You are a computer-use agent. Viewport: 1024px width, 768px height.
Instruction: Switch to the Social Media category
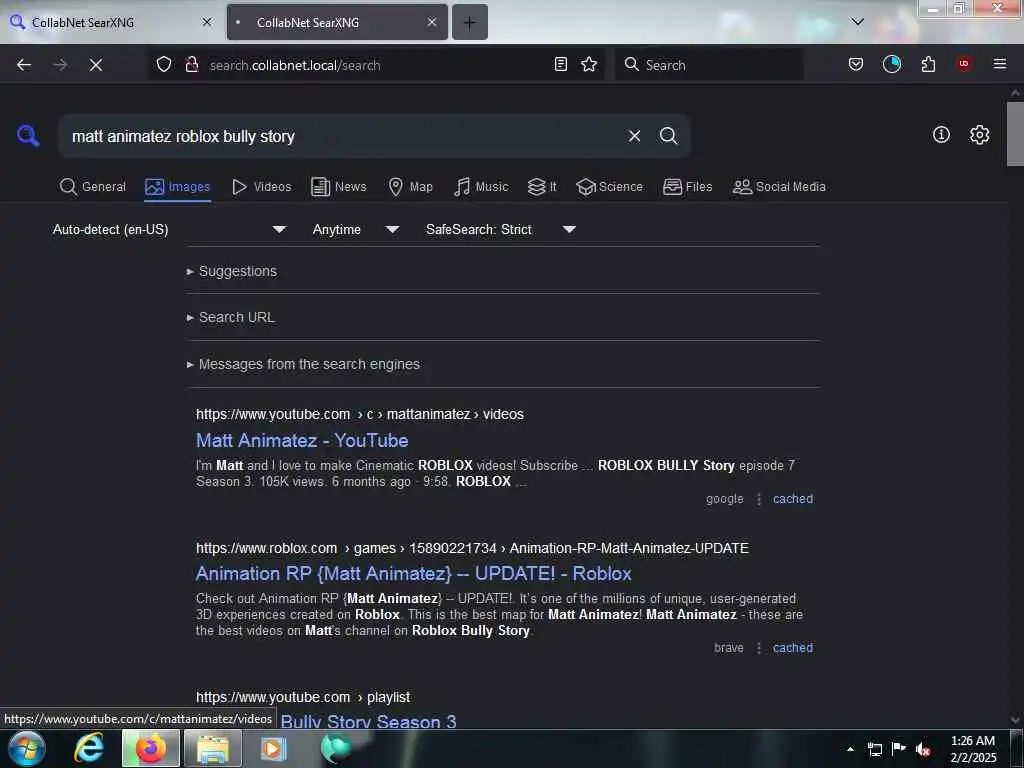click(x=779, y=187)
